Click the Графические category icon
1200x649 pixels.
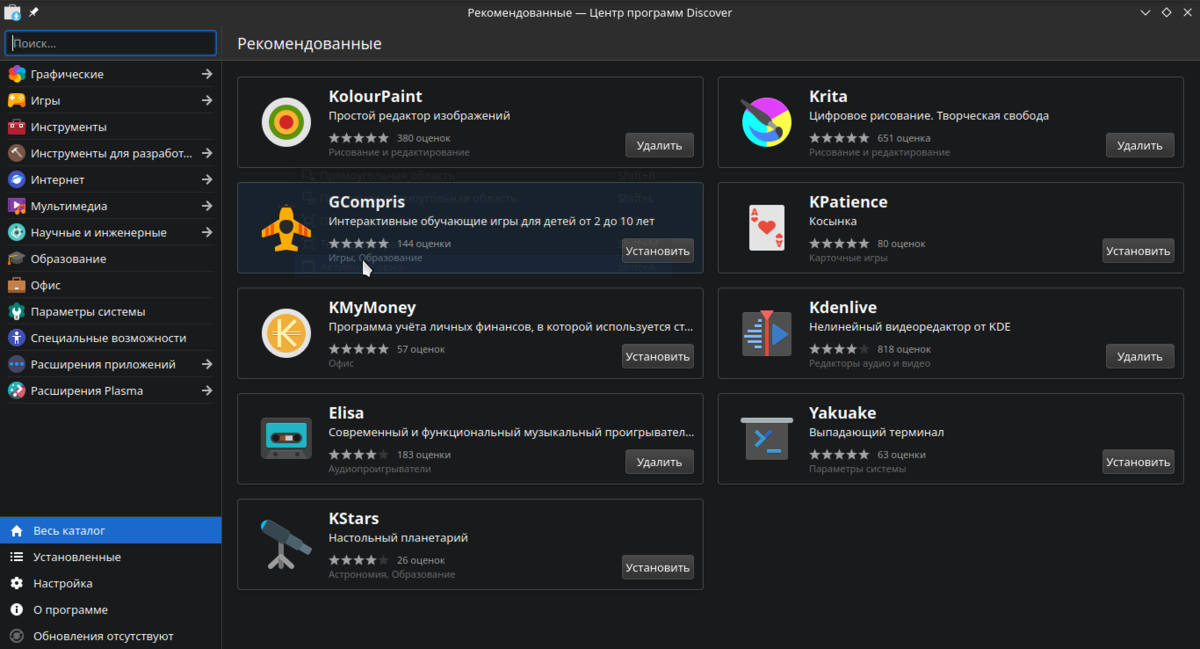click(x=16, y=74)
